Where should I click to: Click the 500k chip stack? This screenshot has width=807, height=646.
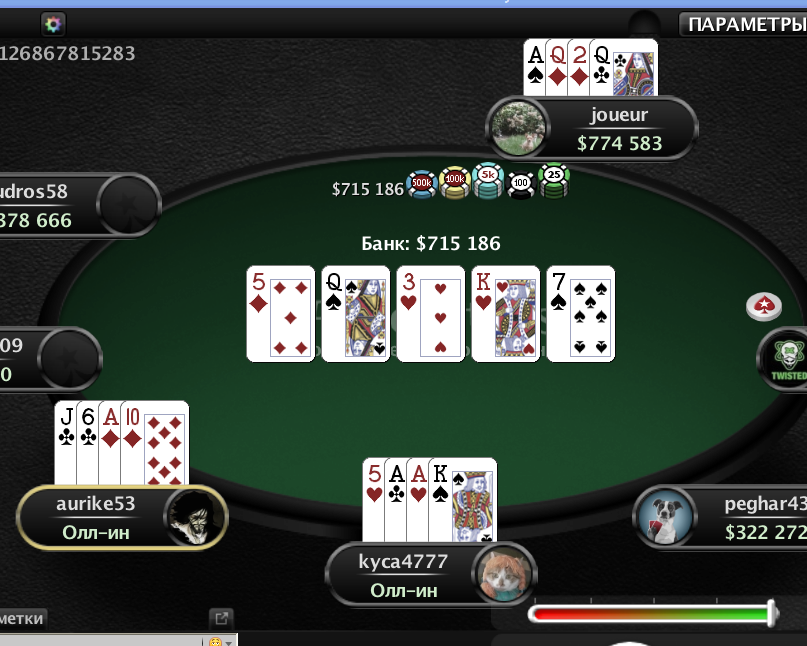[x=422, y=184]
